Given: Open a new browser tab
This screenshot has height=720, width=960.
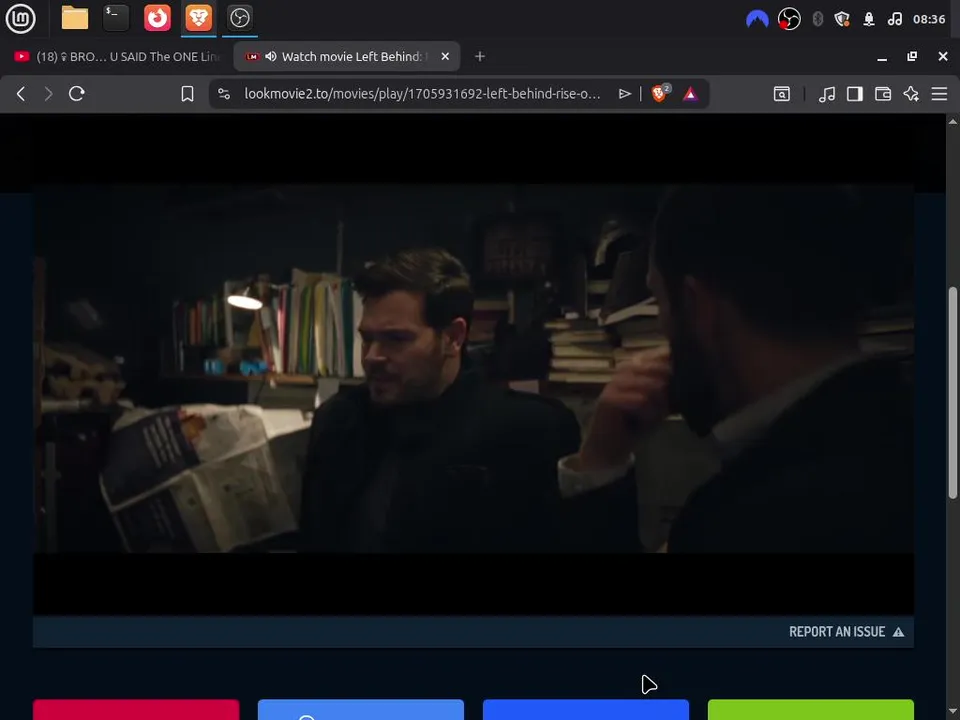Looking at the screenshot, I should point(480,56).
